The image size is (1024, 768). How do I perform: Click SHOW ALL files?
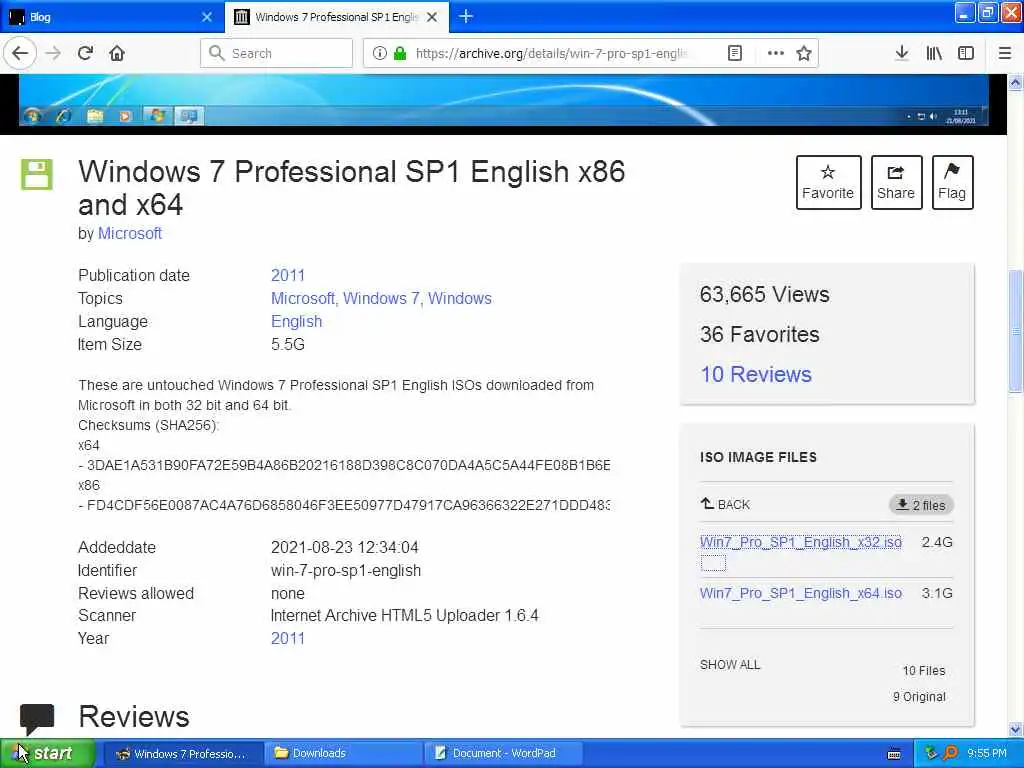(730, 665)
